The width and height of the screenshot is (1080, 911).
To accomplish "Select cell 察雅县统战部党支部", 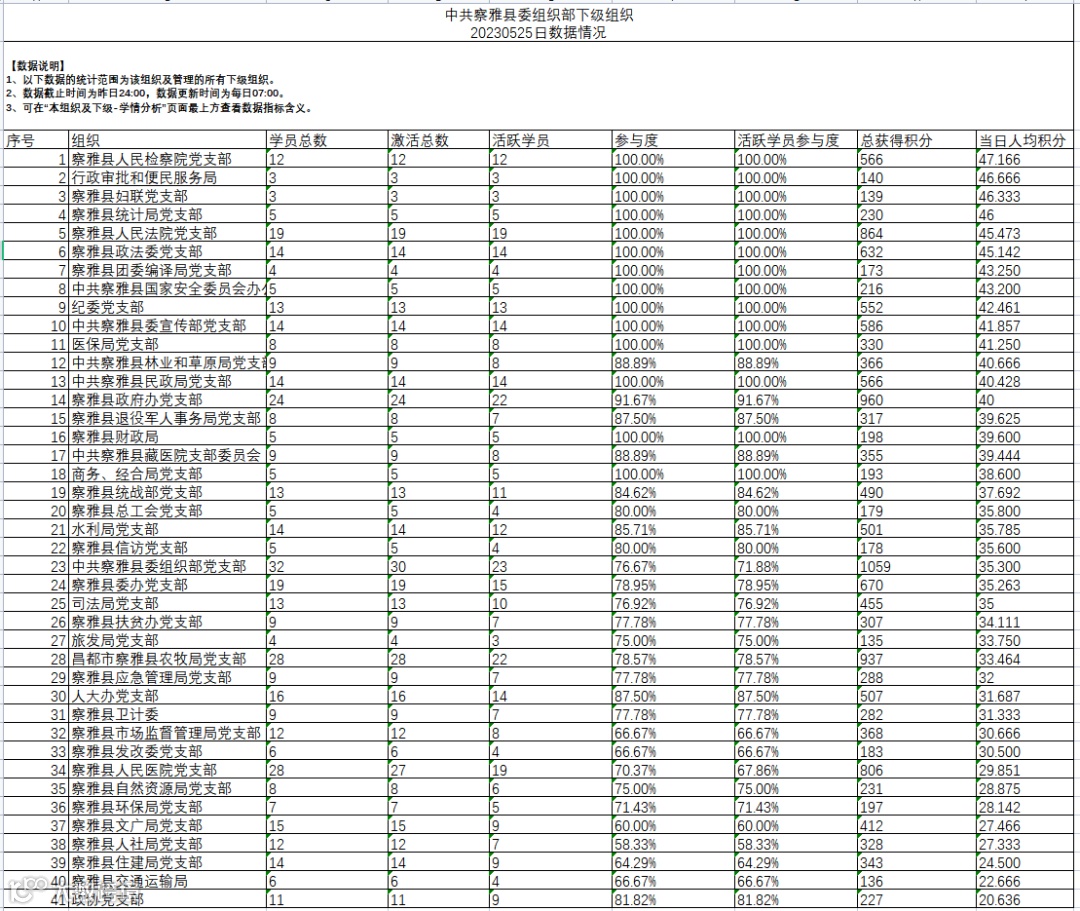I will 167,492.
